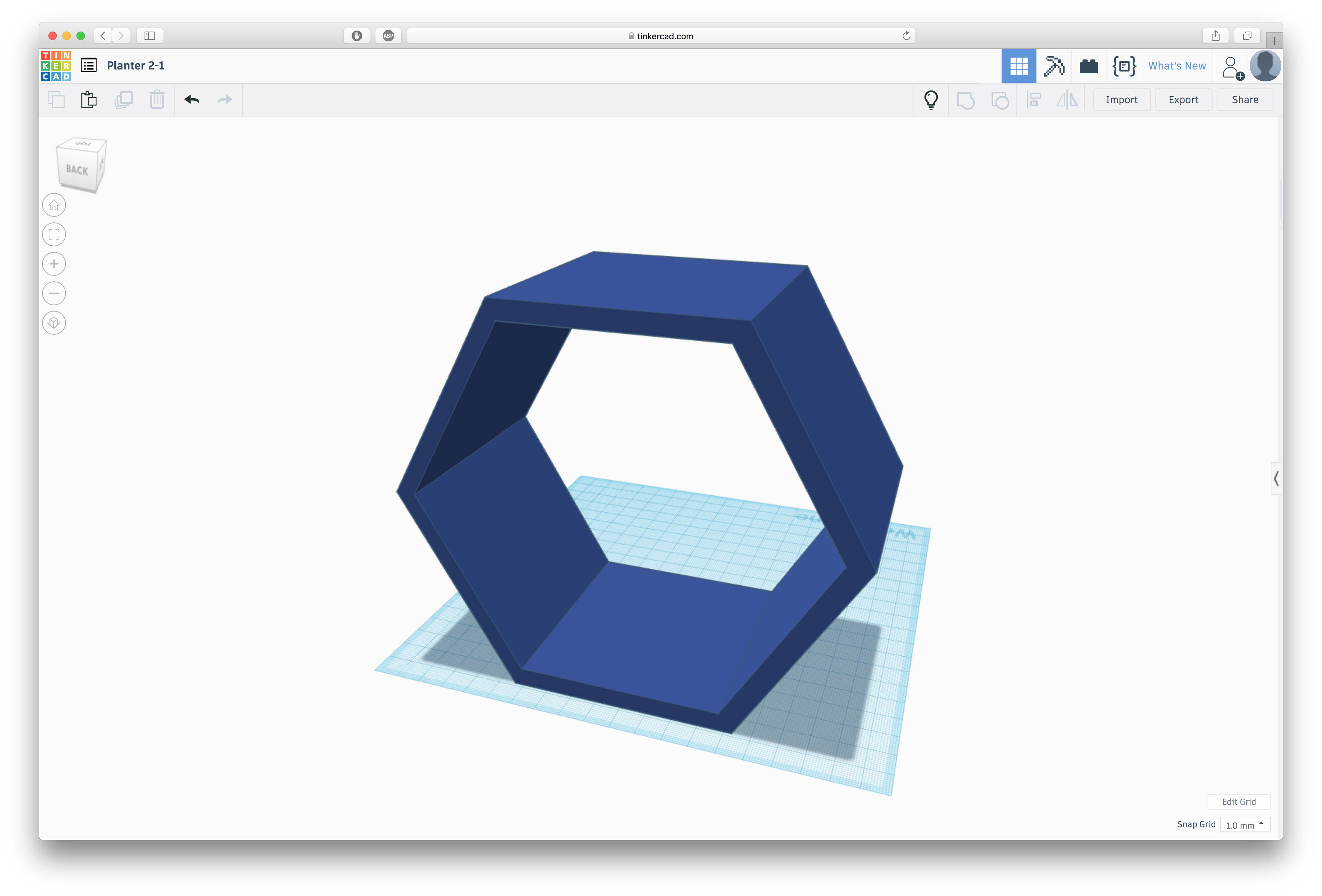Undo the last action

click(192, 100)
